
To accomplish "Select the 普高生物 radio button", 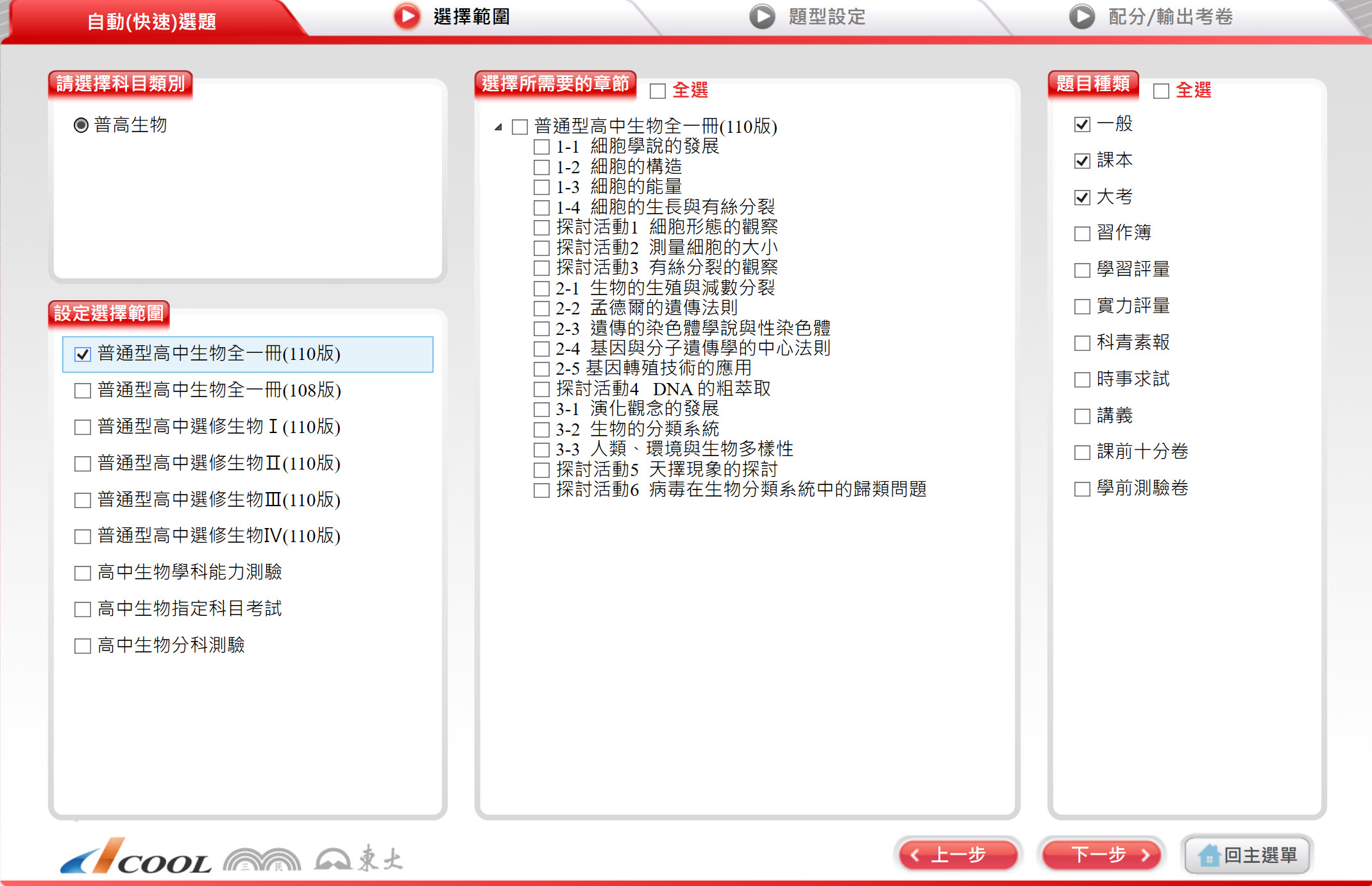I will click(x=81, y=125).
